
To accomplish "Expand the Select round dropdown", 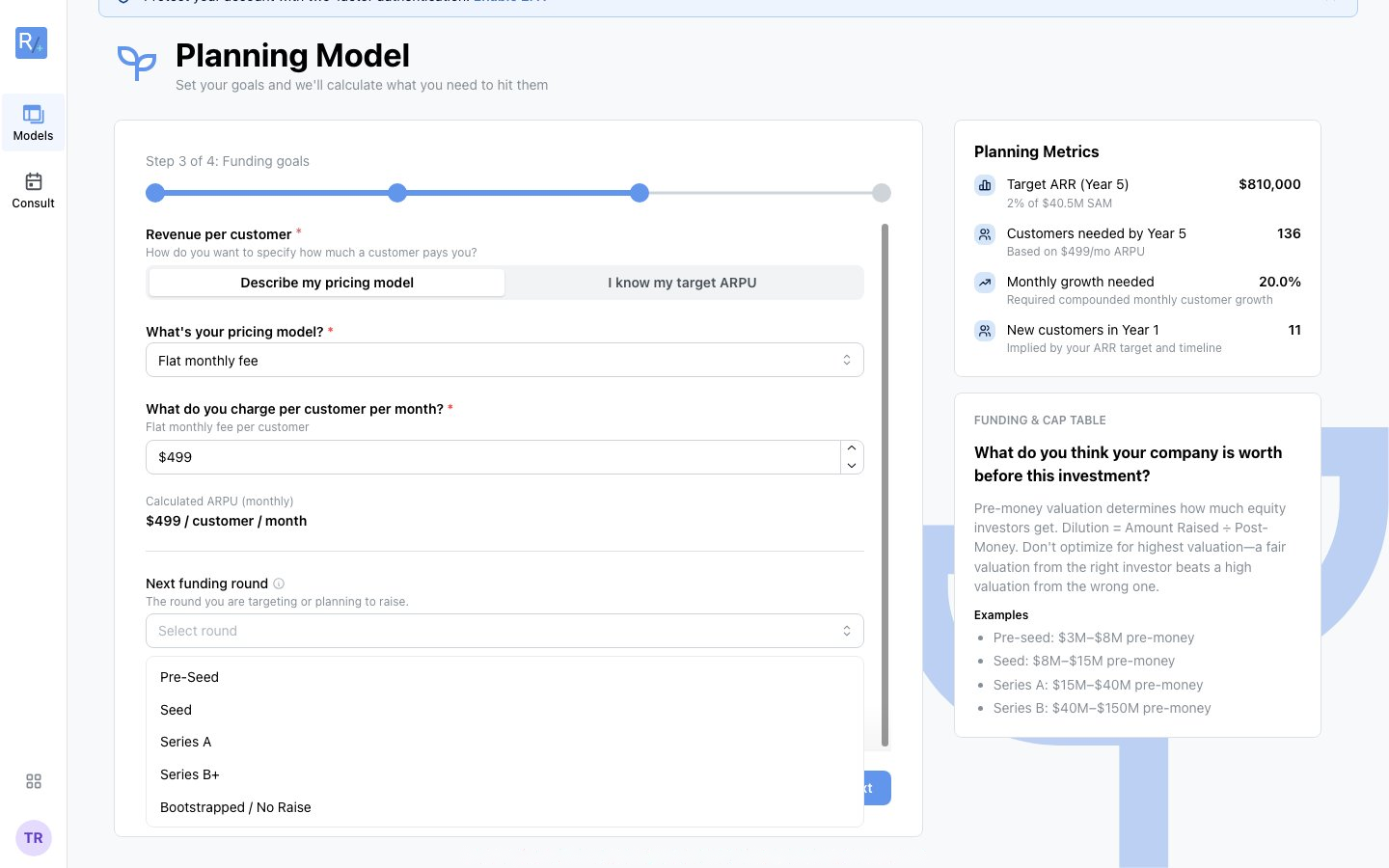I will (504, 631).
